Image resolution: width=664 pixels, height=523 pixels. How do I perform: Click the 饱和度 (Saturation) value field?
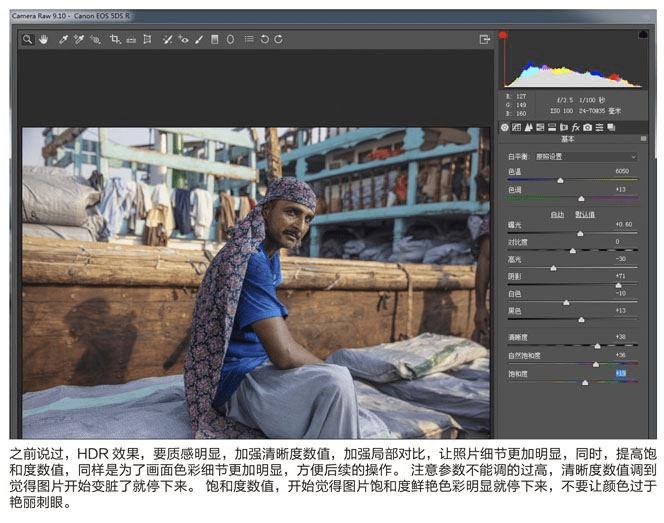[620, 373]
